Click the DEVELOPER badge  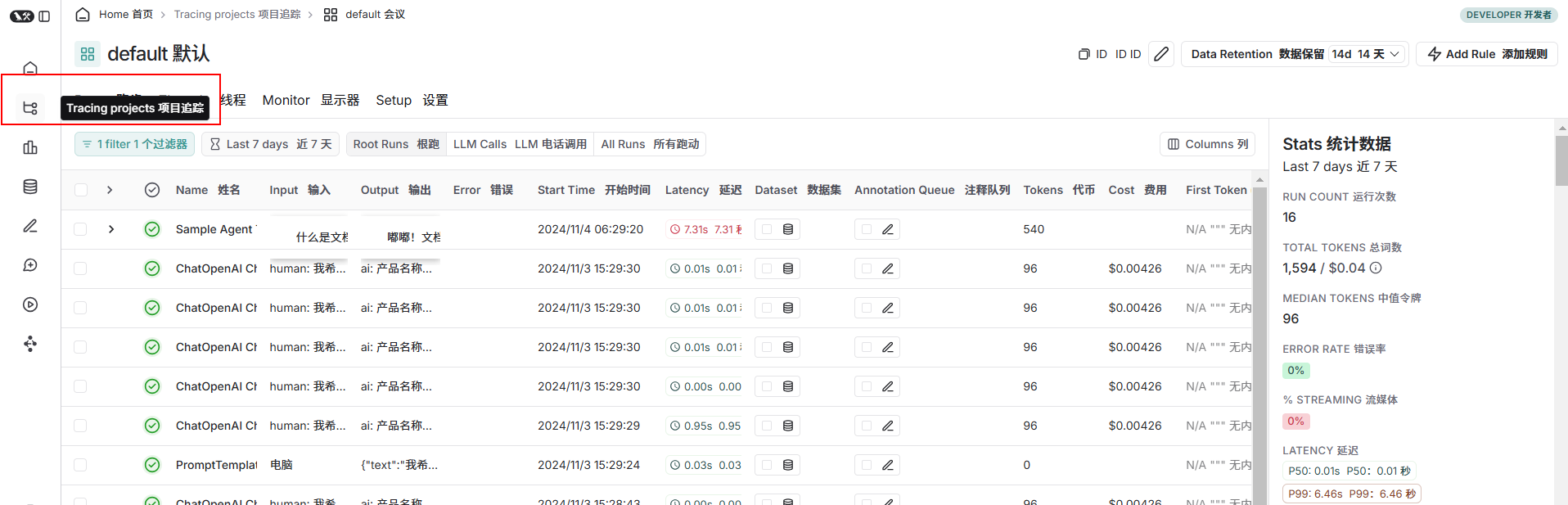coord(1508,15)
